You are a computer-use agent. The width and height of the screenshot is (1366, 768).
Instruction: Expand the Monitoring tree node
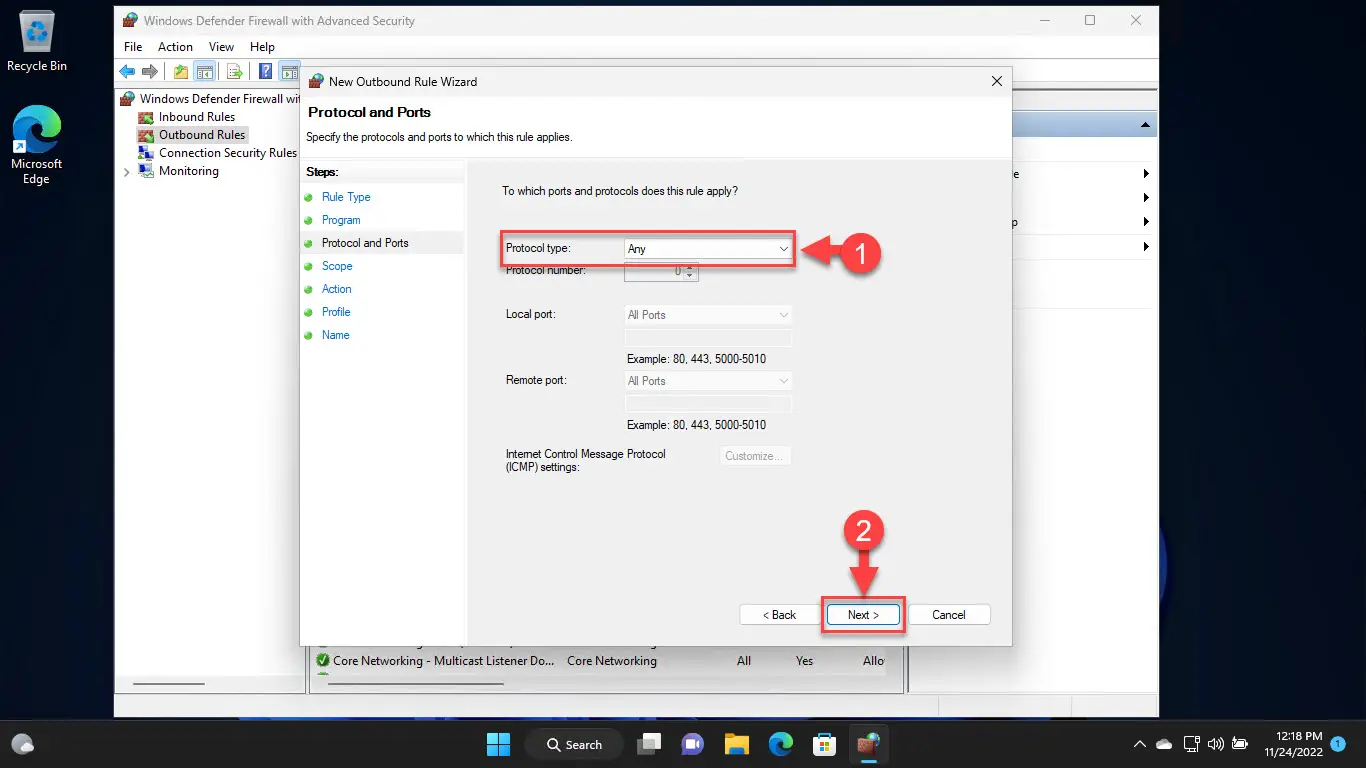click(126, 172)
